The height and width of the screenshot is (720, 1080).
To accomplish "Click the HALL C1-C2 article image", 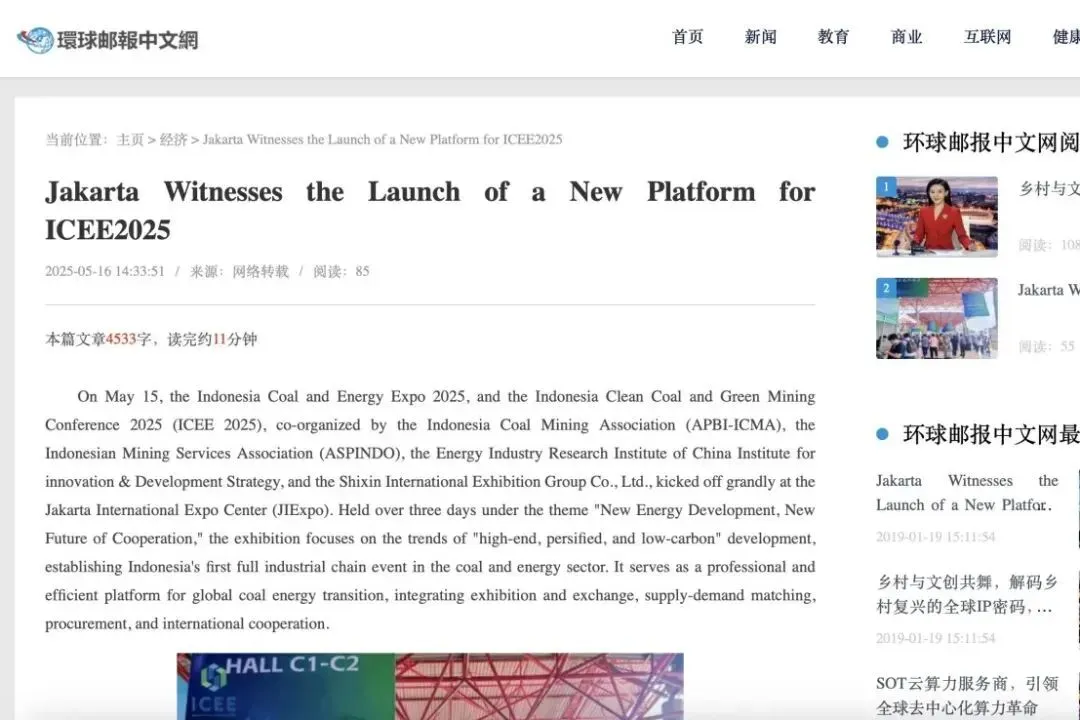I will (430, 686).
